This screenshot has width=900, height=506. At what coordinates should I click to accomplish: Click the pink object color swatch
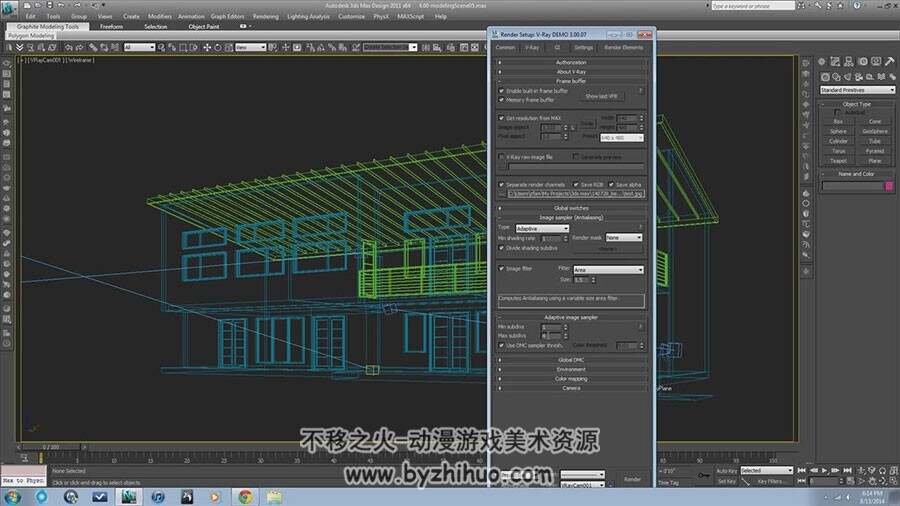point(890,186)
